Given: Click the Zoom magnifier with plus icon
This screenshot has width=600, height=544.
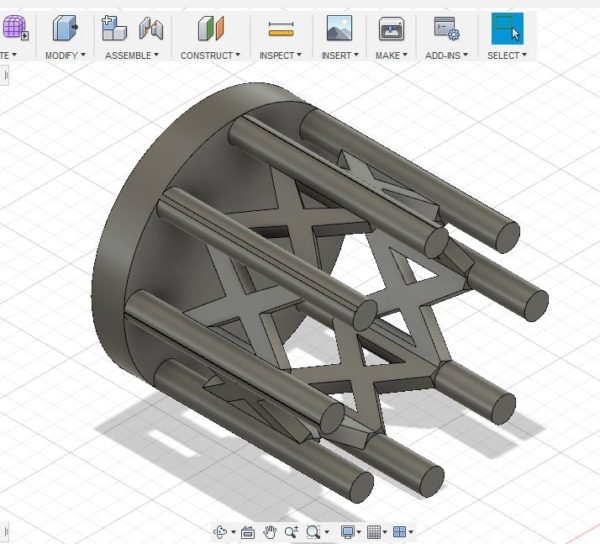Looking at the screenshot, I should point(292,532).
